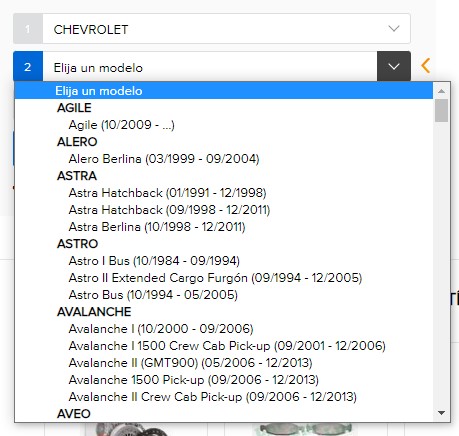Select the highlighted Elija un modelo option
This screenshot has width=459, height=436.
[224, 91]
